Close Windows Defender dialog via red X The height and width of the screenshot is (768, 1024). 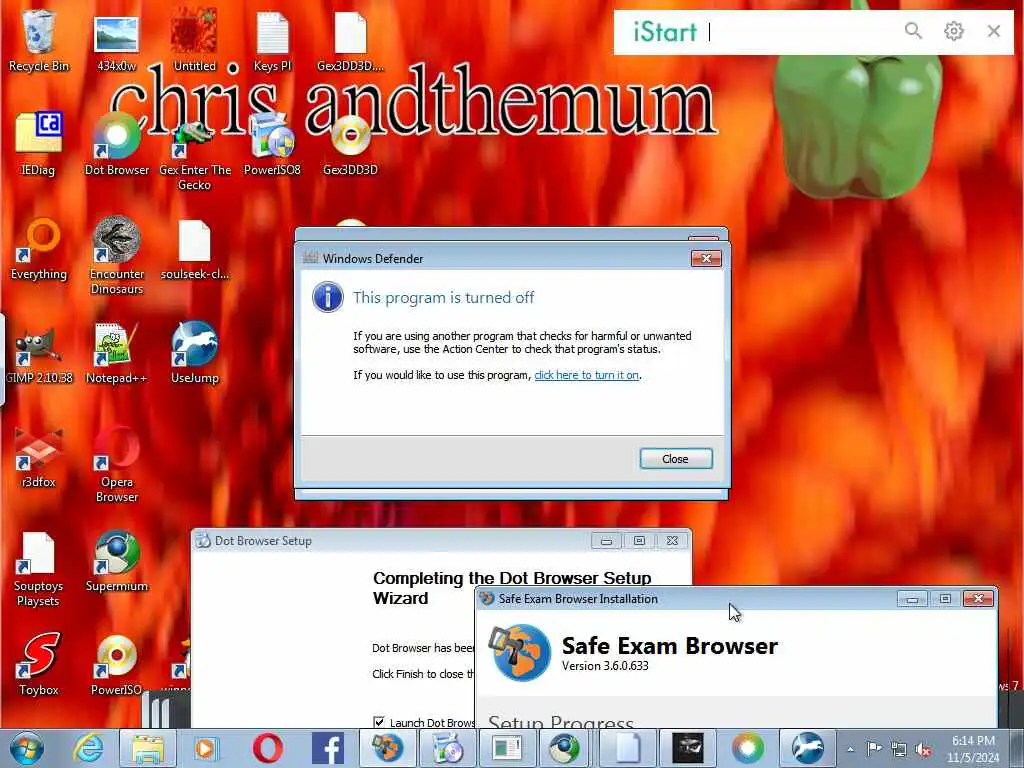click(x=706, y=259)
